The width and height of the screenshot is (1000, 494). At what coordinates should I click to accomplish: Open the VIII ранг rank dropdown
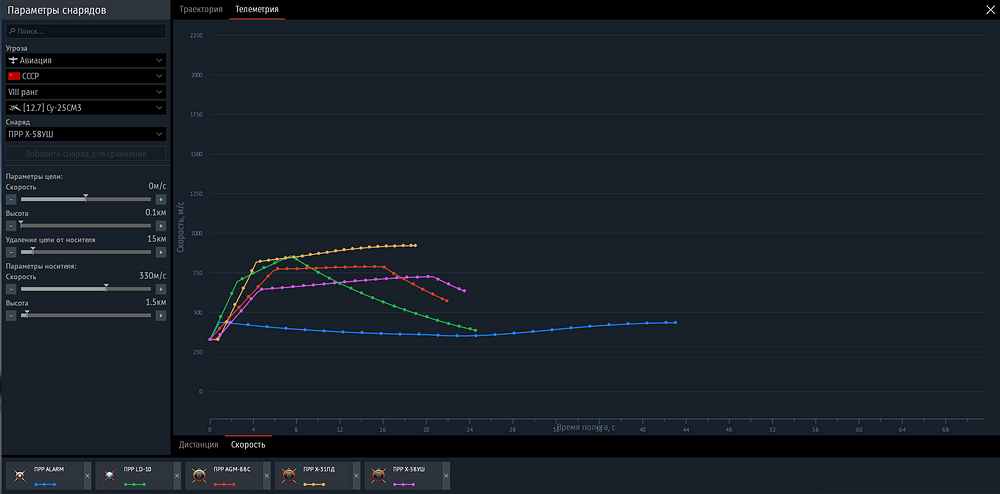pyautogui.click(x=86, y=92)
